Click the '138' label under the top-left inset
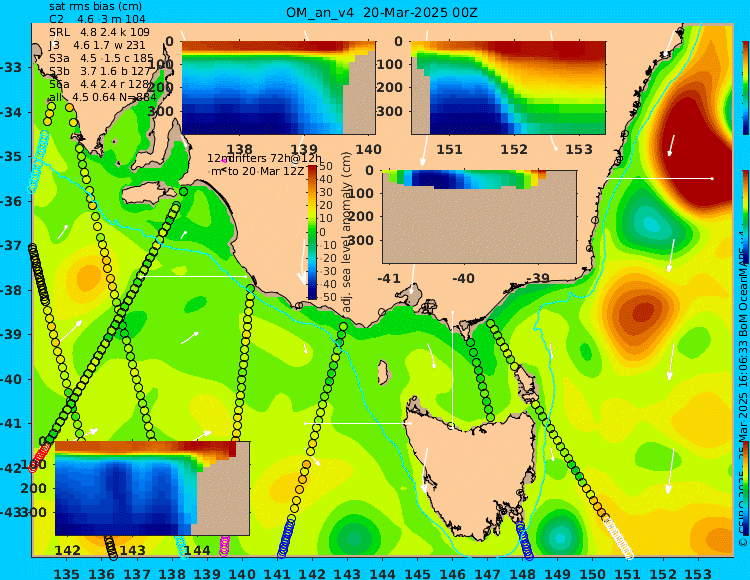Viewport: 750px width, 580px height. click(x=239, y=149)
